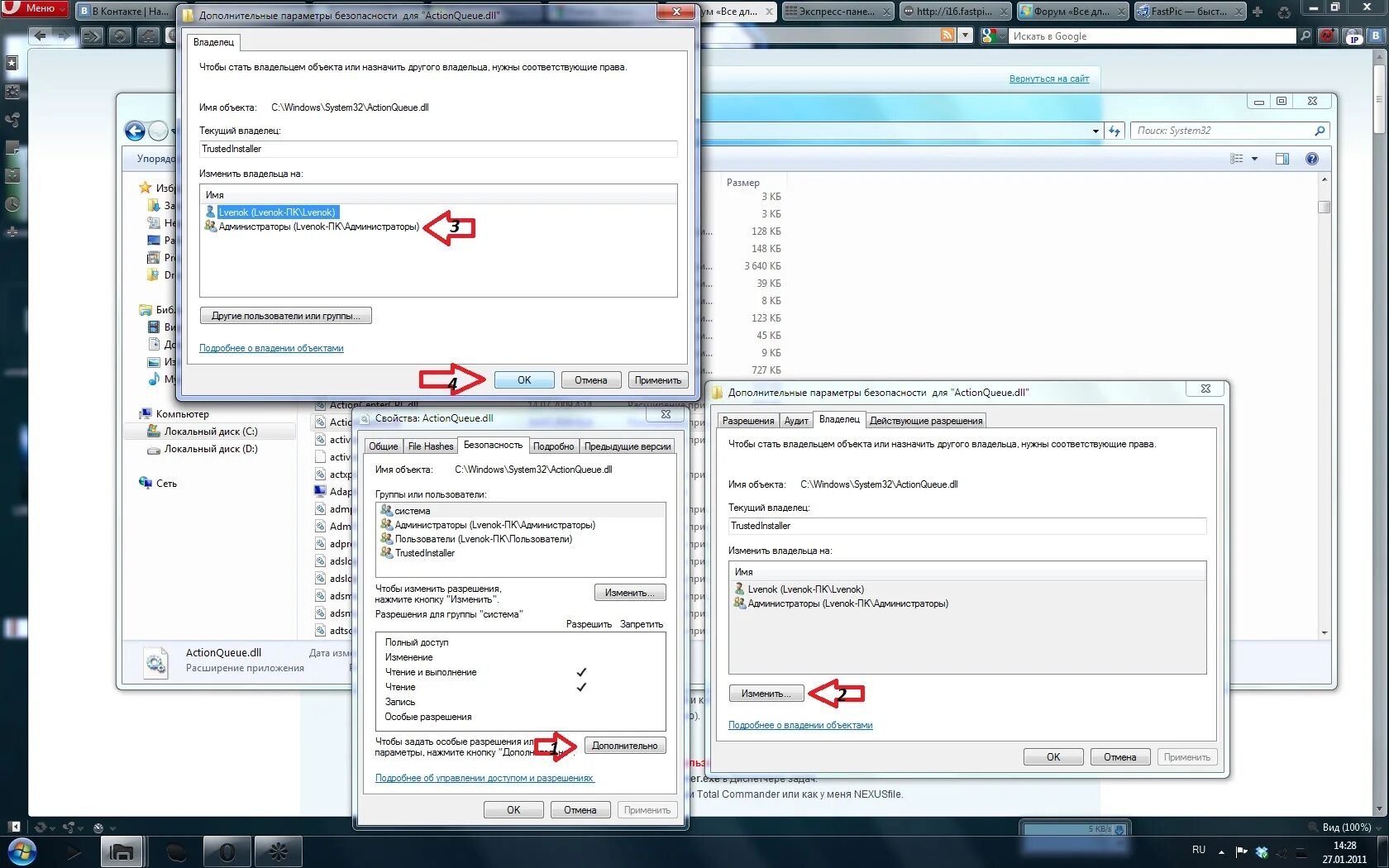Screen dimensions: 1389x868
Task: Open the Explorer address bar history dropdown
Action: point(1095,131)
